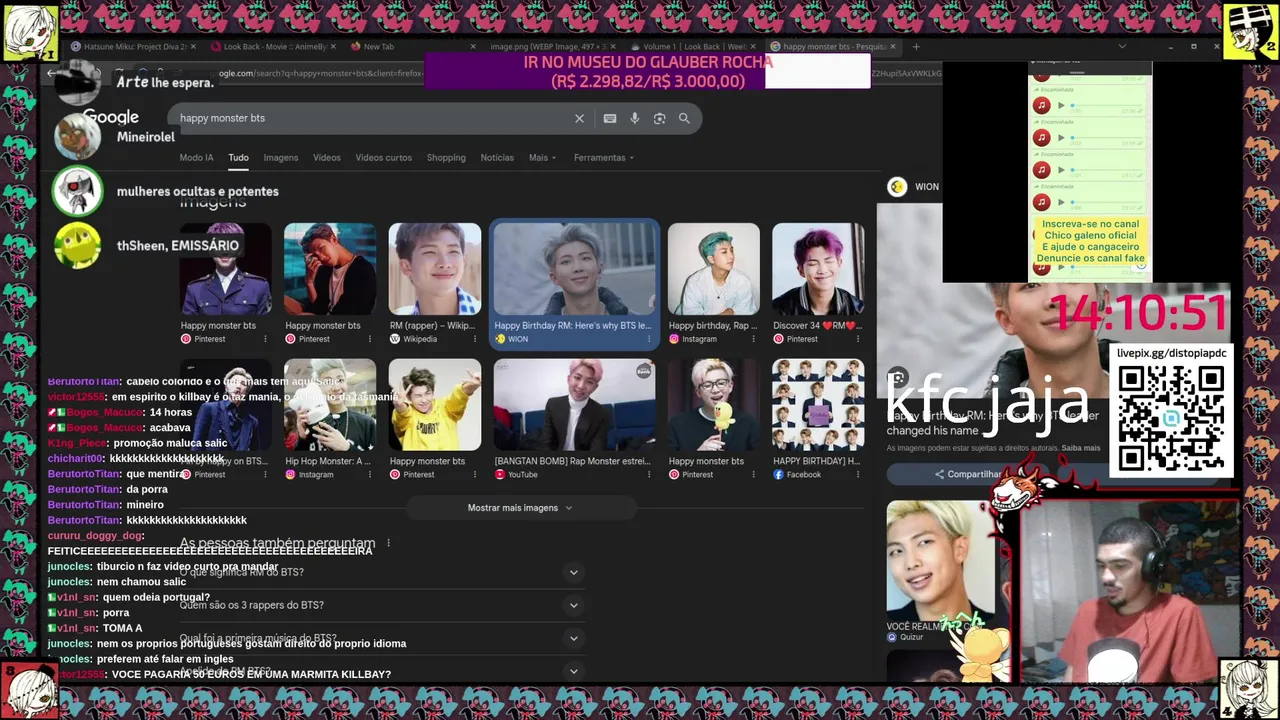Click the WION logo in the preview panel

tap(897, 187)
